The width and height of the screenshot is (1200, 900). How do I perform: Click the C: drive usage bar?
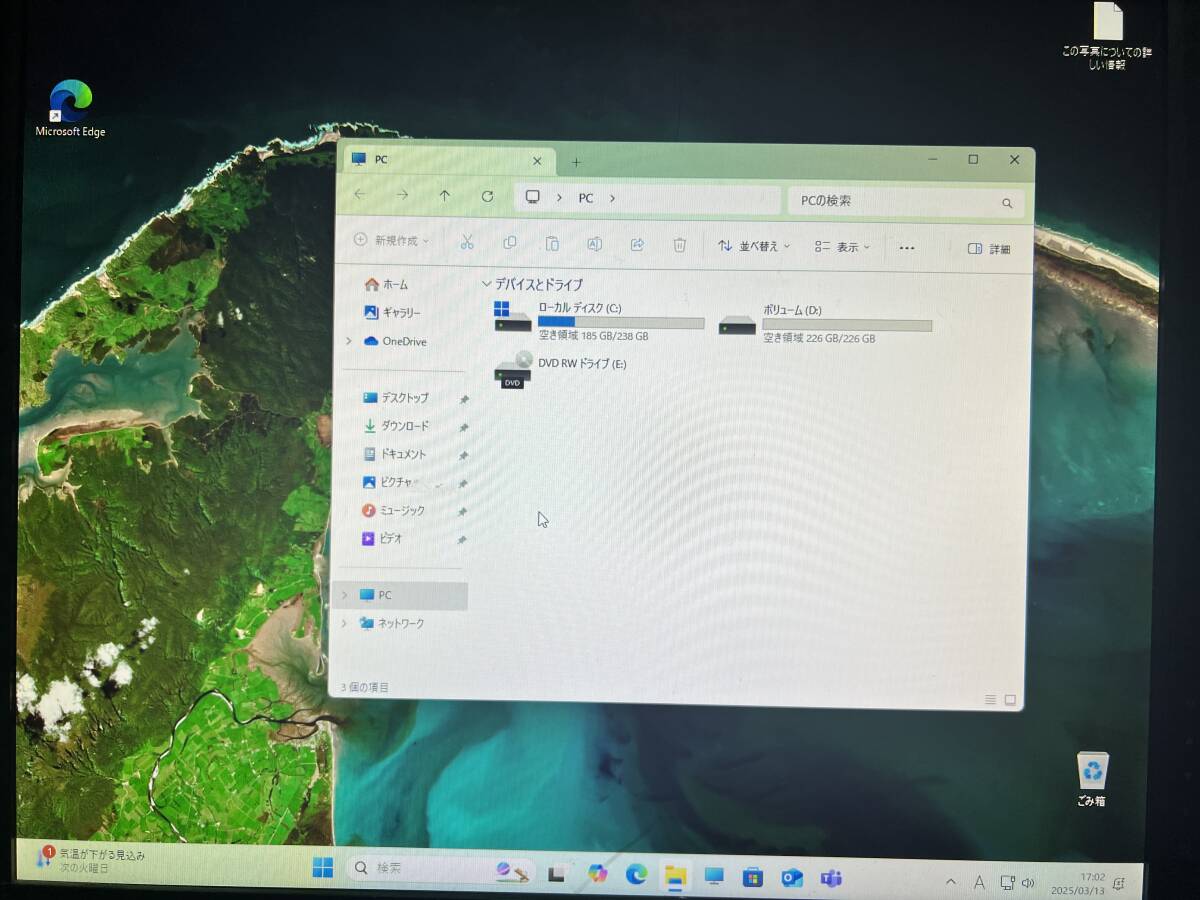click(621, 323)
